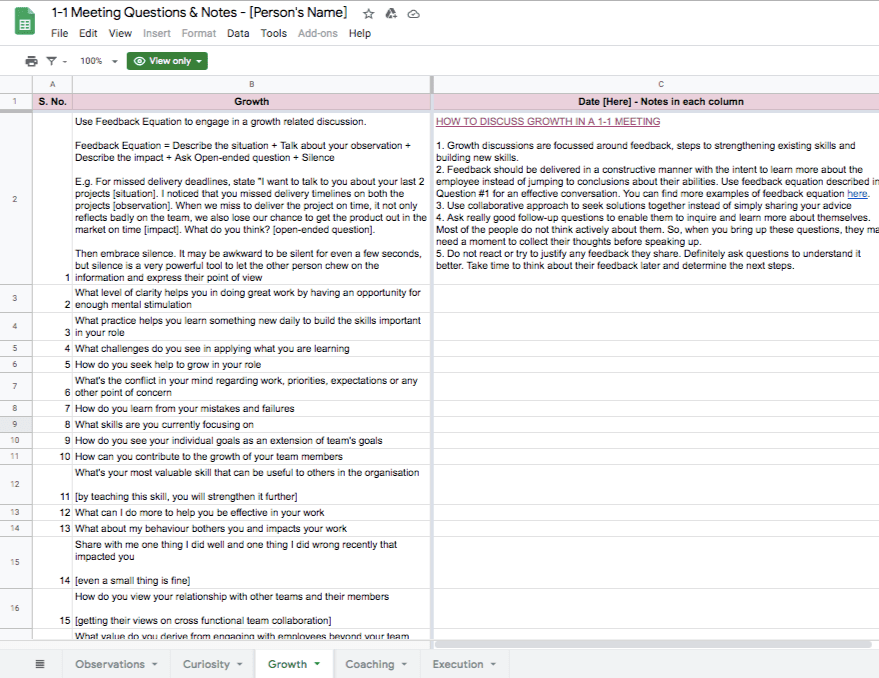Image resolution: width=879 pixels, height=678 pixels.
Task: Select row 2 header
Action: point(15,199)
